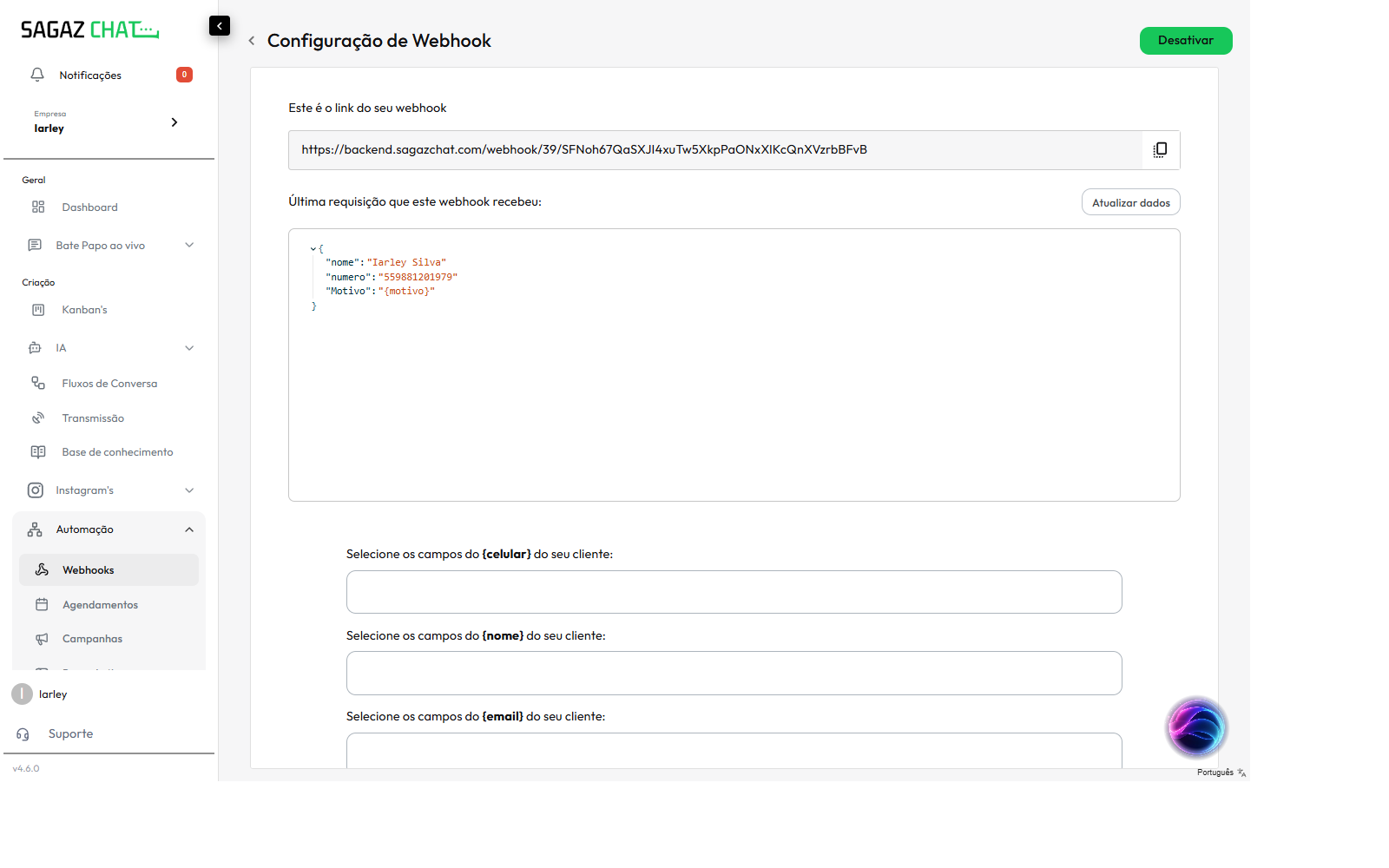Copy the webhook link with copy icon
This screenshot has height=868, width=1389.
[1160, 149]
